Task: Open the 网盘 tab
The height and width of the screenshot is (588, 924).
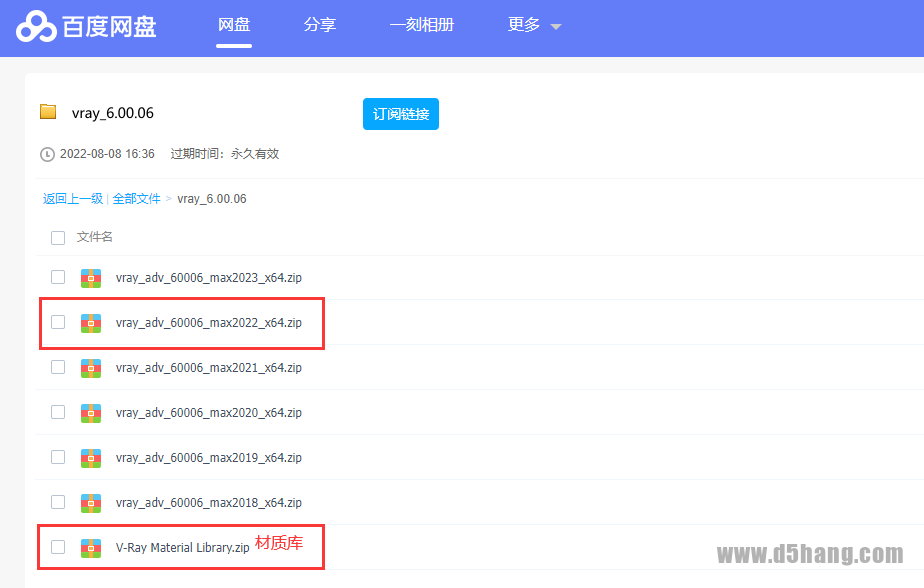Action: [234, 25]
